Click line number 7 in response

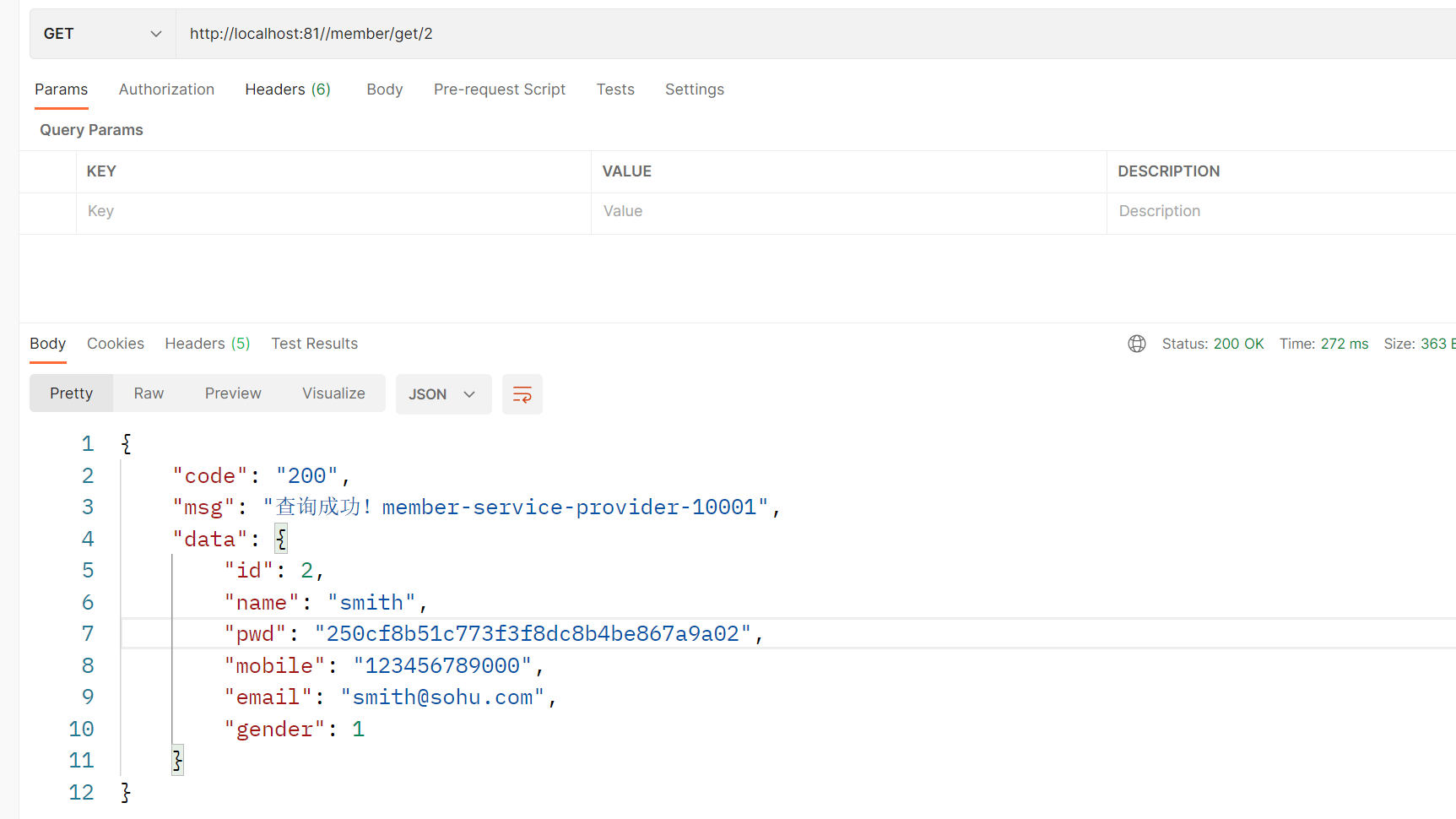click(x=88, y=634)
